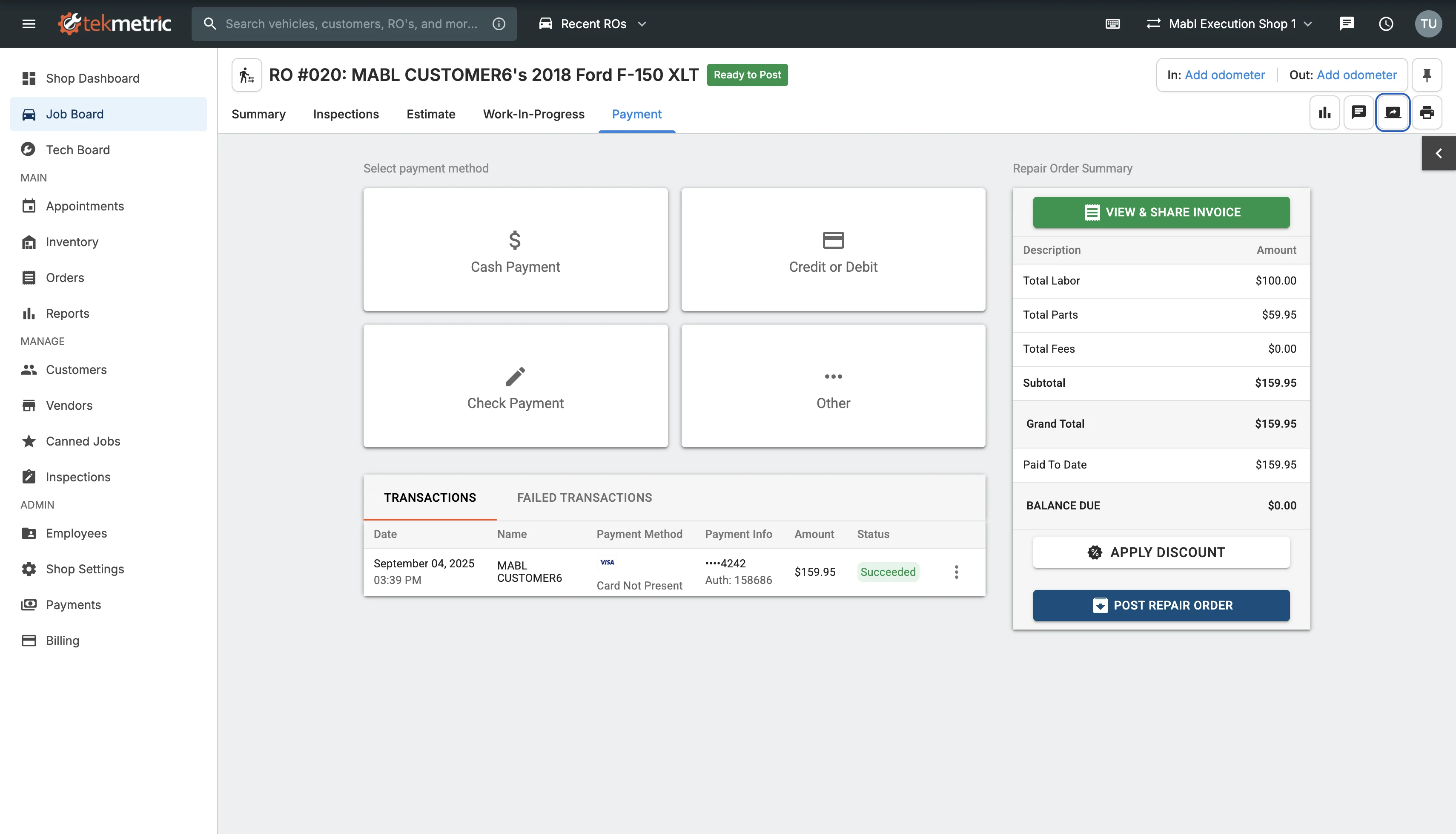
Task: Click the search info icon in the search bar
Action: click(499, 23)
